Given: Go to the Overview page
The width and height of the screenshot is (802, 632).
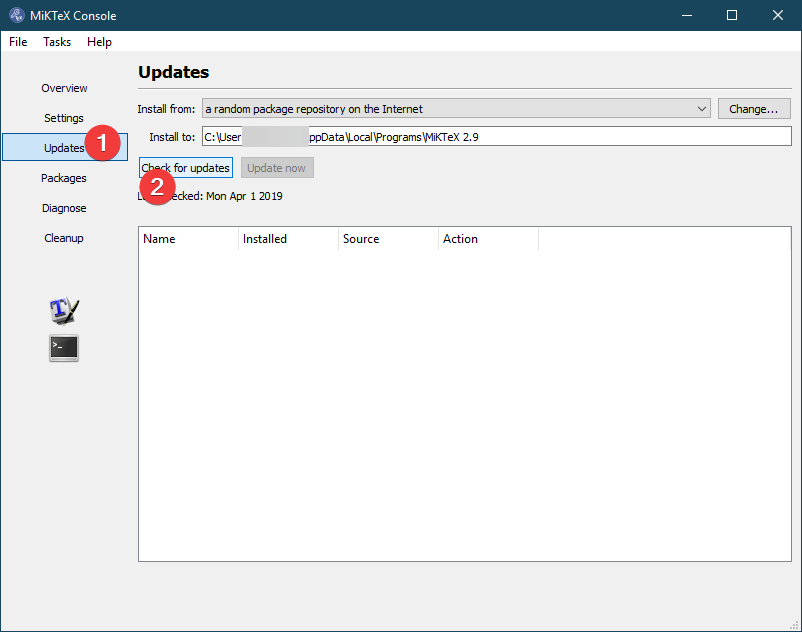Looking at the screenshot, I should click(64, 88).
